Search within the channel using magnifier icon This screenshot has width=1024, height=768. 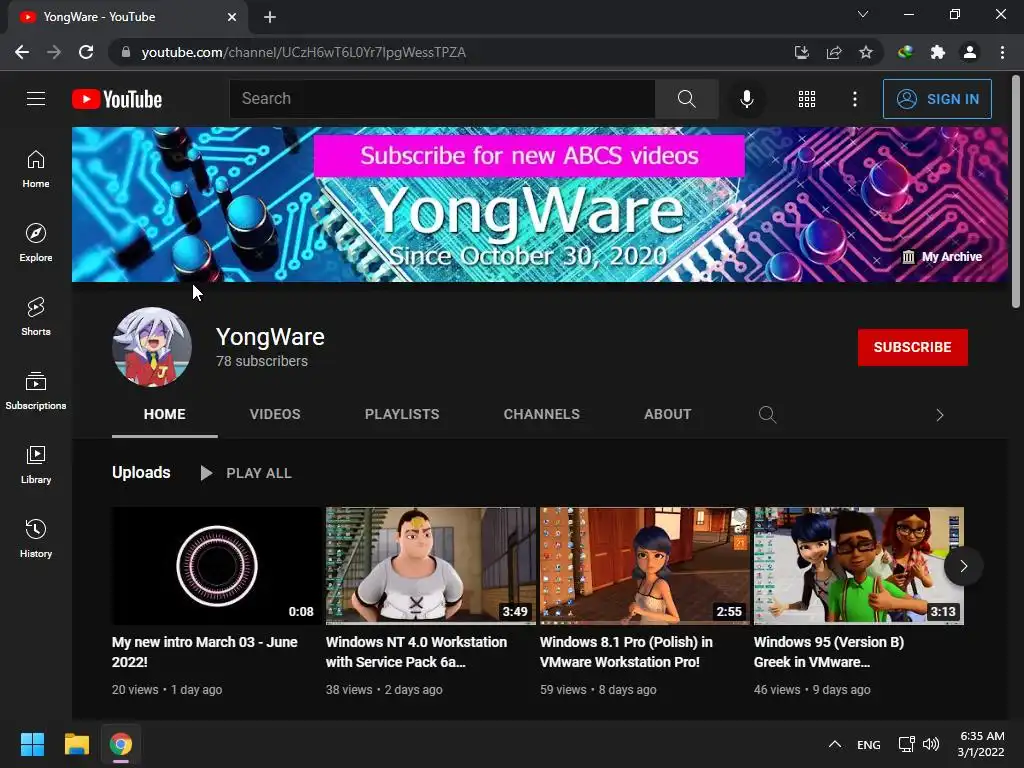767,415
